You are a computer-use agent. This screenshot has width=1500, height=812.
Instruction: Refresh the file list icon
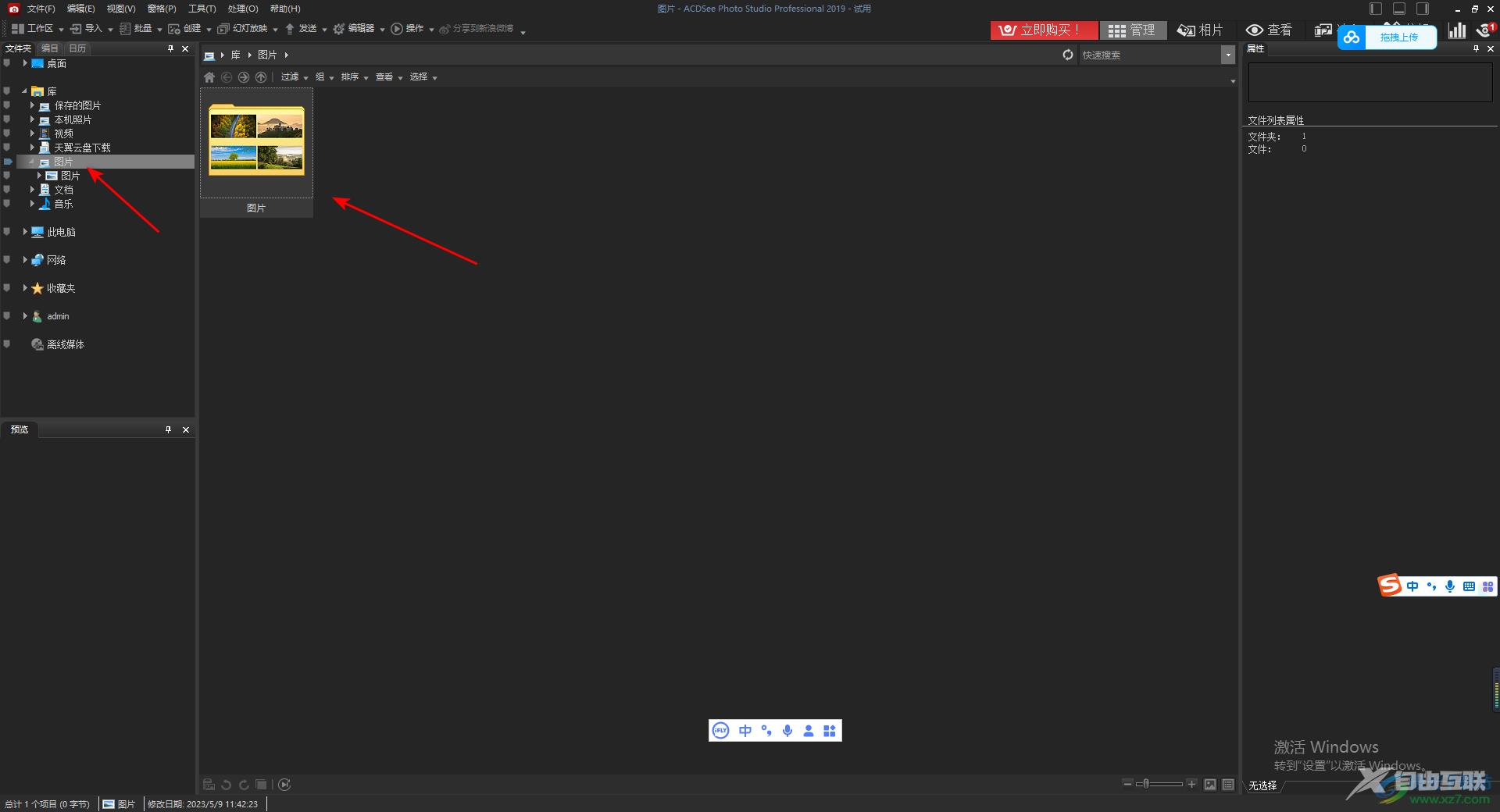point(1068,55)
